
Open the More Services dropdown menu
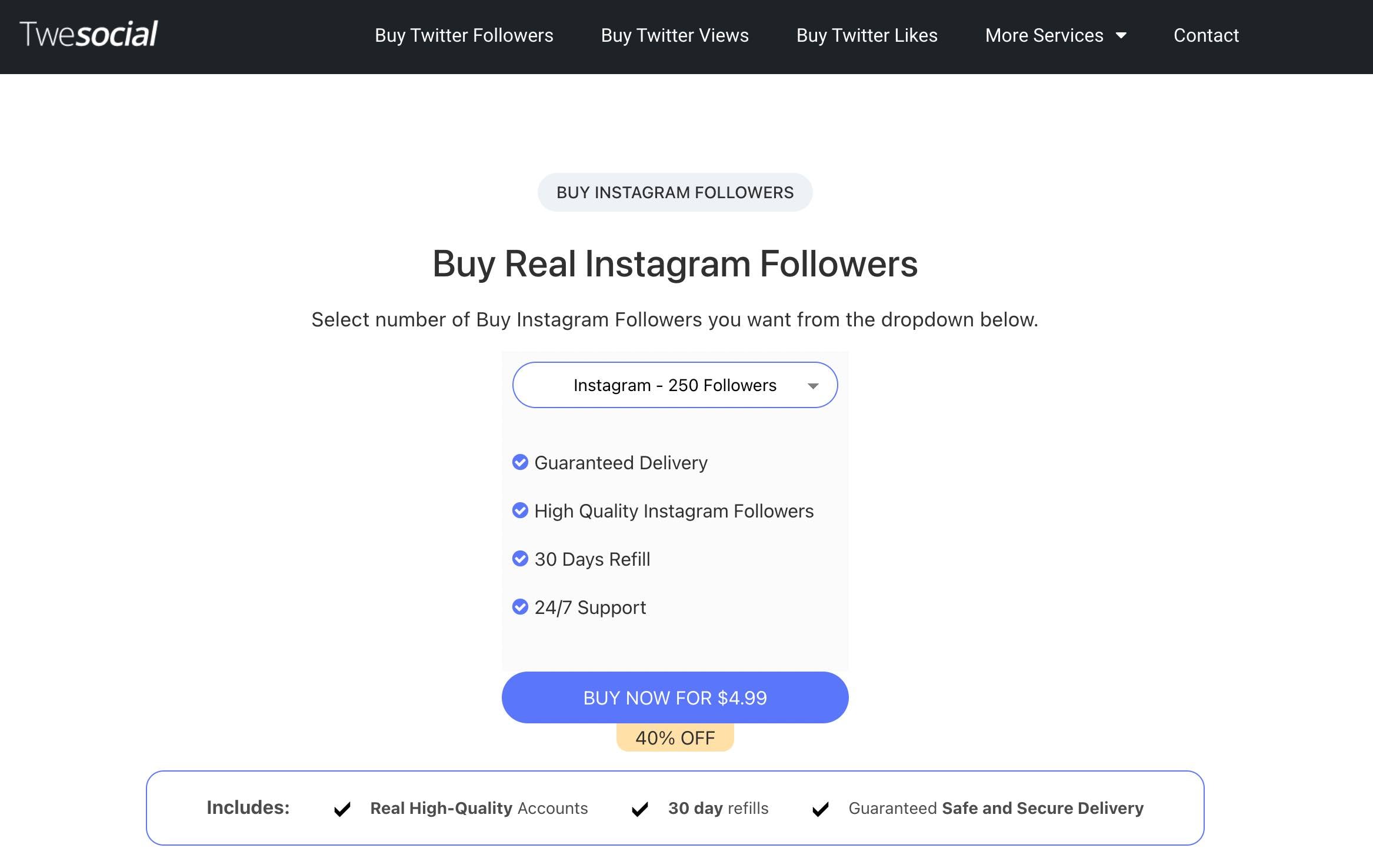[x=1055, y=36]
